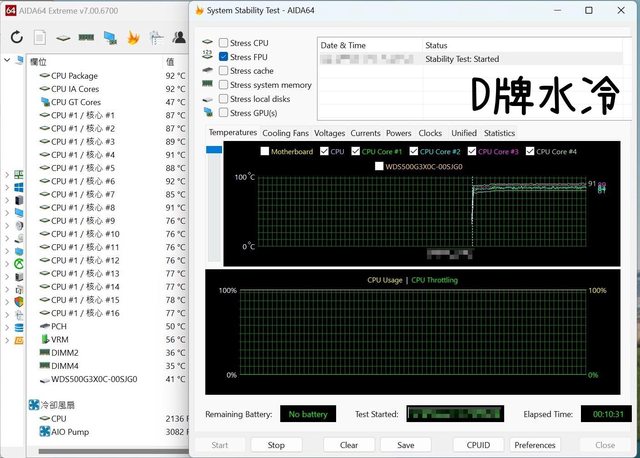Click the user silhouette toolbar icon

[179, 37]
